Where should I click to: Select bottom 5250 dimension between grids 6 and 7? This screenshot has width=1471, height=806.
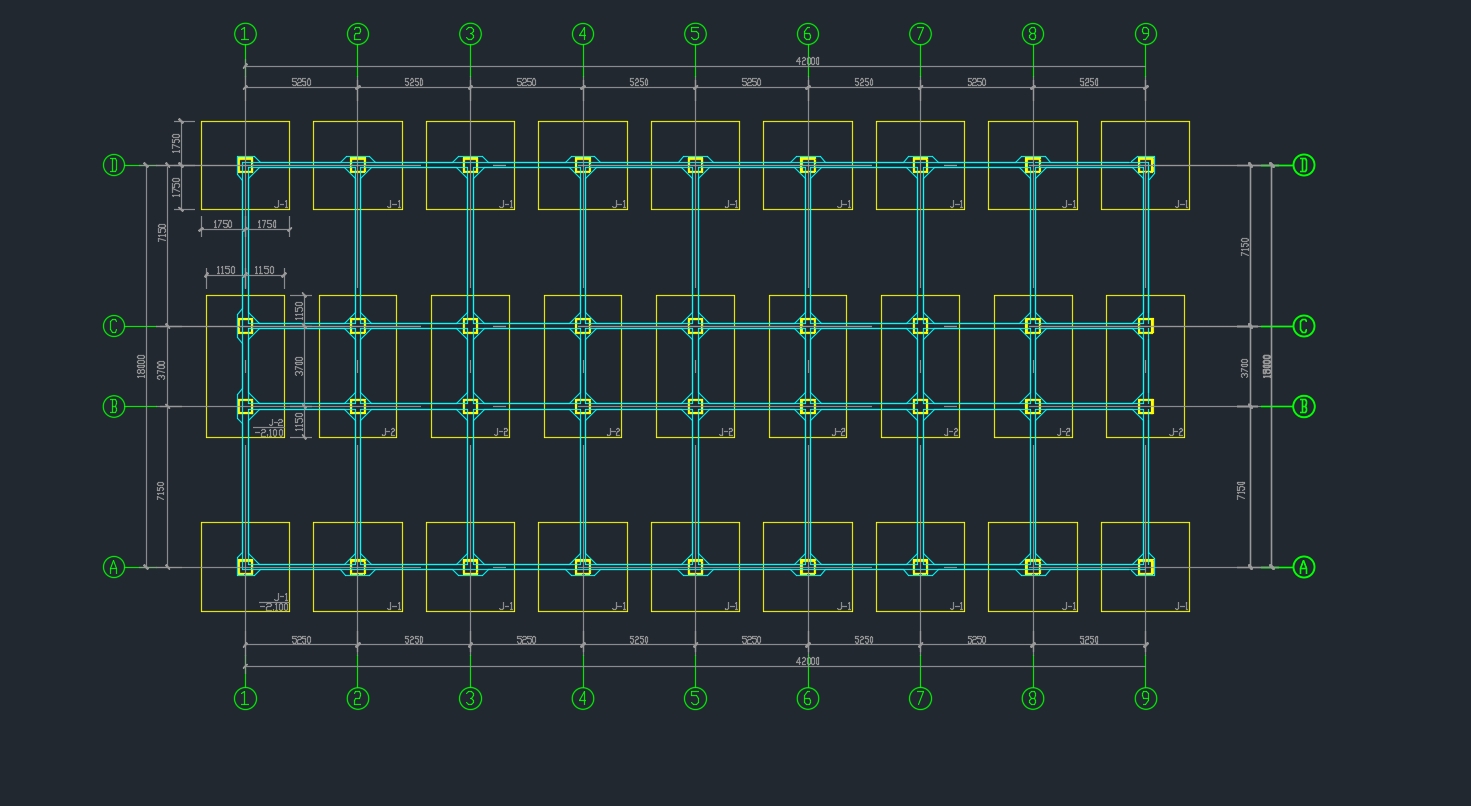point(864,640)
